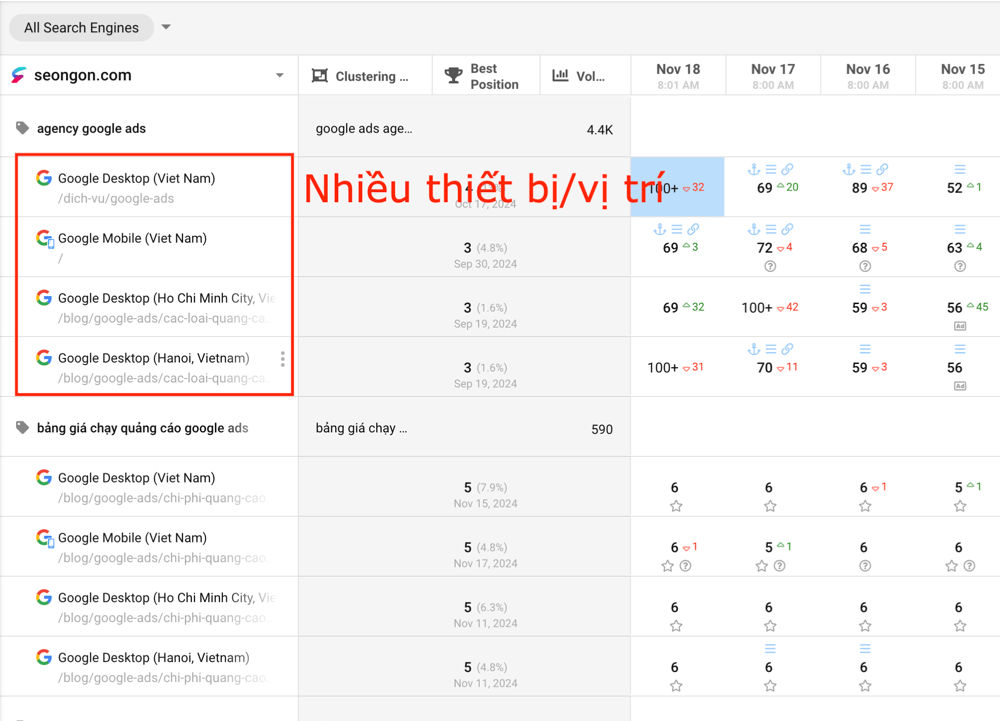This screenshot has height=721, width=1001.
Task: Click the 100+ ▼42 Ho Chi Minh cell
Action: 770,308
